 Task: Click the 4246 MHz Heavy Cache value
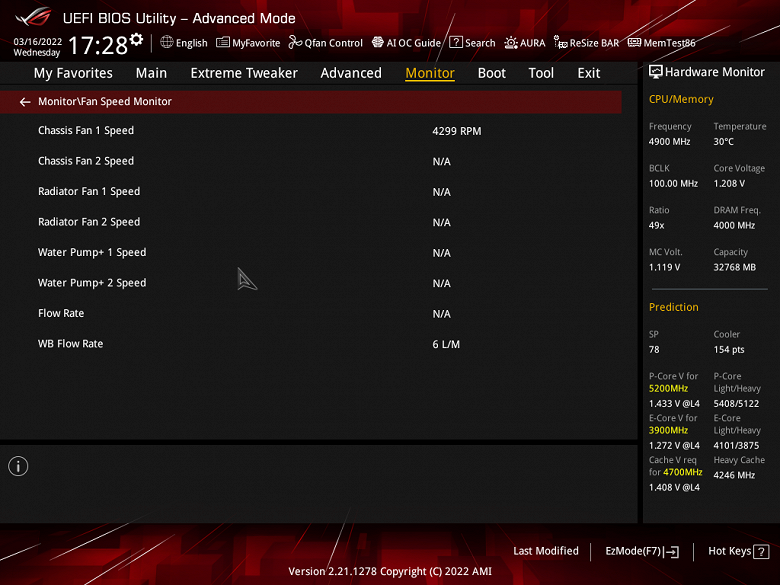[734, 475]
